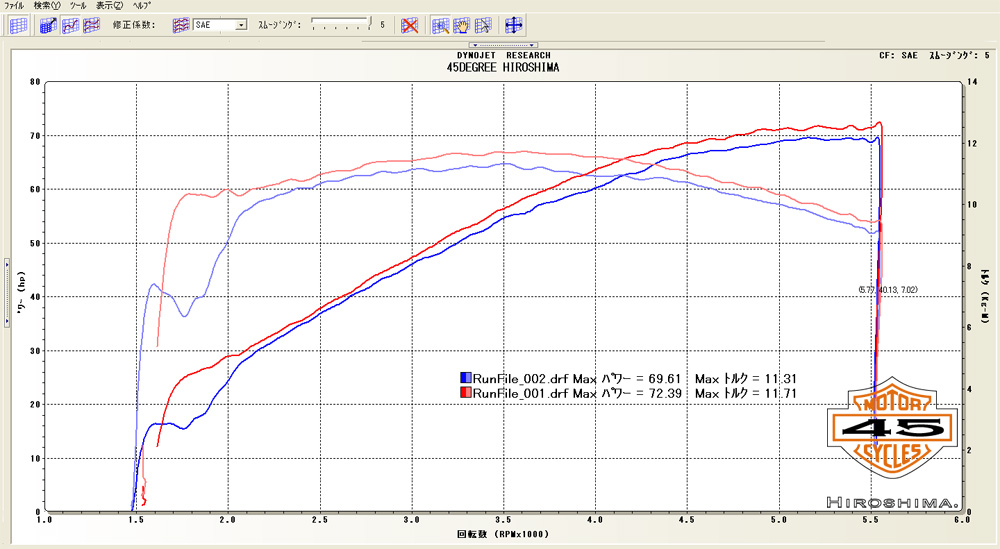
Task: Select the zoom magnifier graph tool
Action: tap(440, 25)
